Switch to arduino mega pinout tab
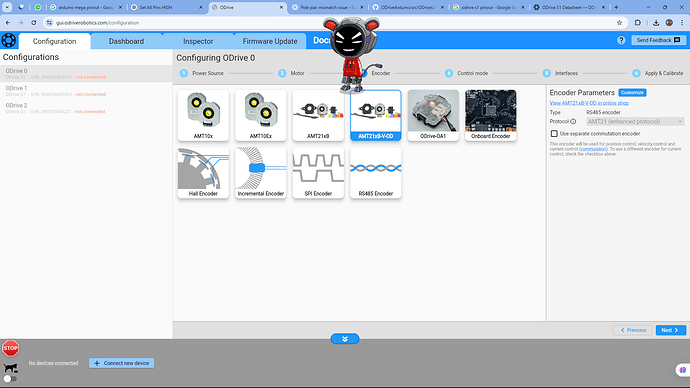Image resolution: width=690 pixels, height=388 pixels. (85, 7)
